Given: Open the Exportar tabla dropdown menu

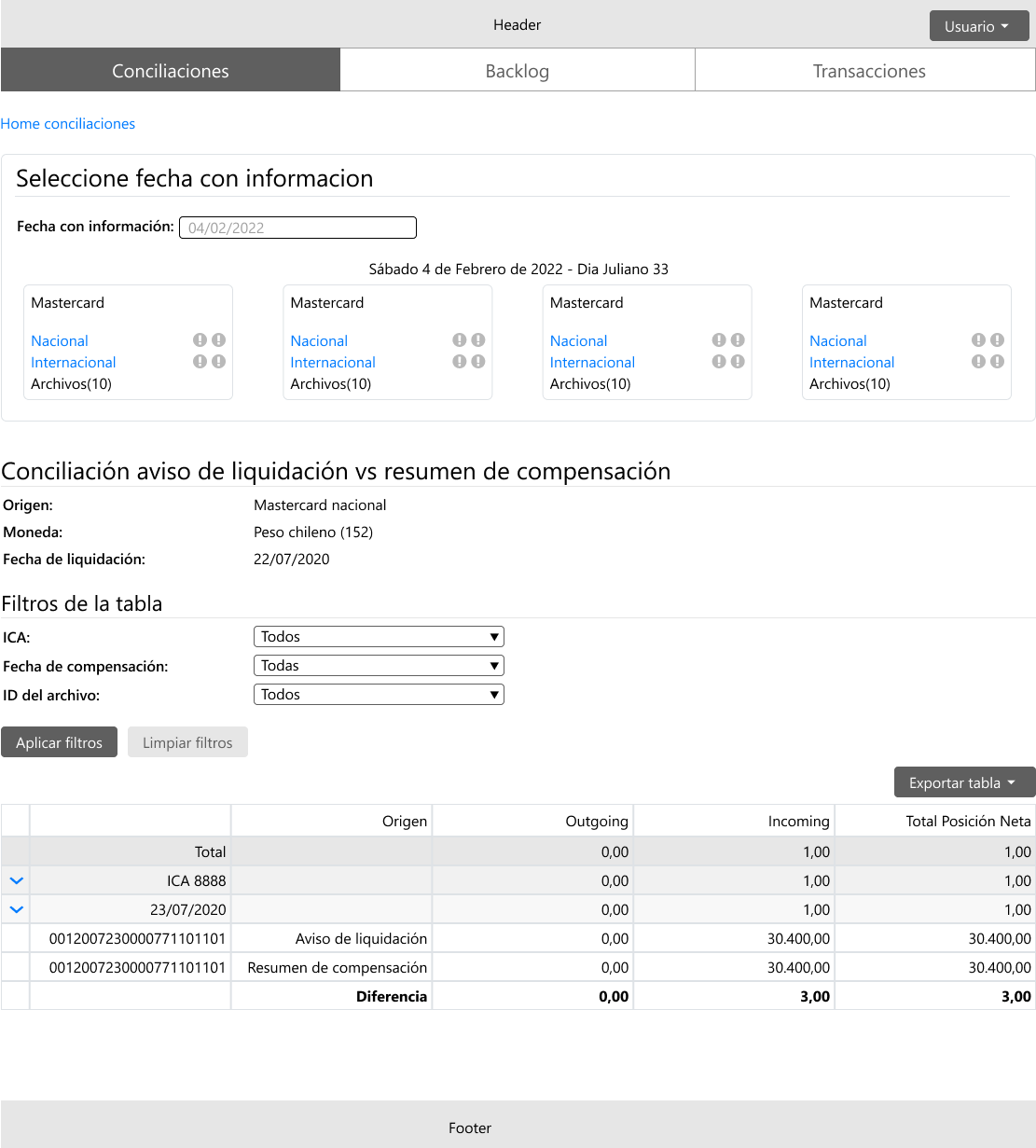Looking at the screenshot, I should coord(964,783).
